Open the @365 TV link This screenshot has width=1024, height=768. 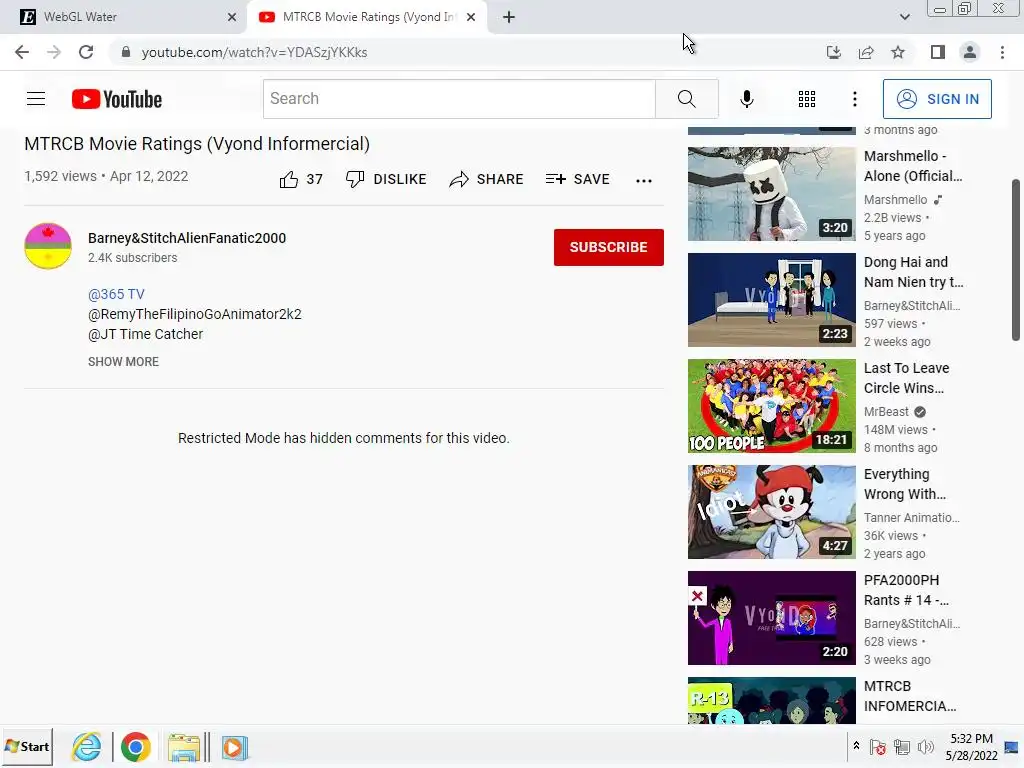[116, 295]
